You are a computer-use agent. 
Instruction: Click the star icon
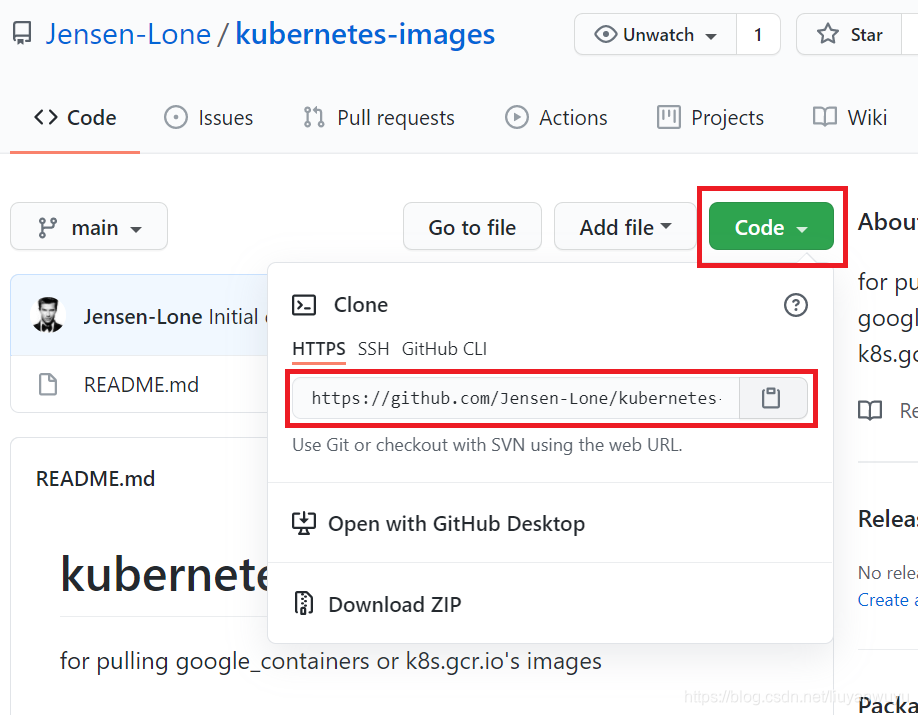(x=828, y=34)
